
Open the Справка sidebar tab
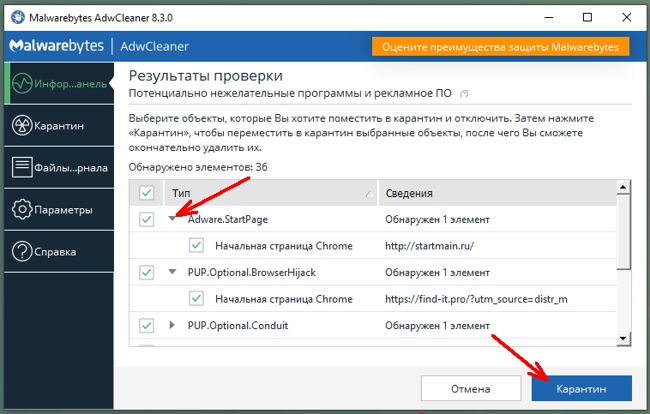(59, 251)
